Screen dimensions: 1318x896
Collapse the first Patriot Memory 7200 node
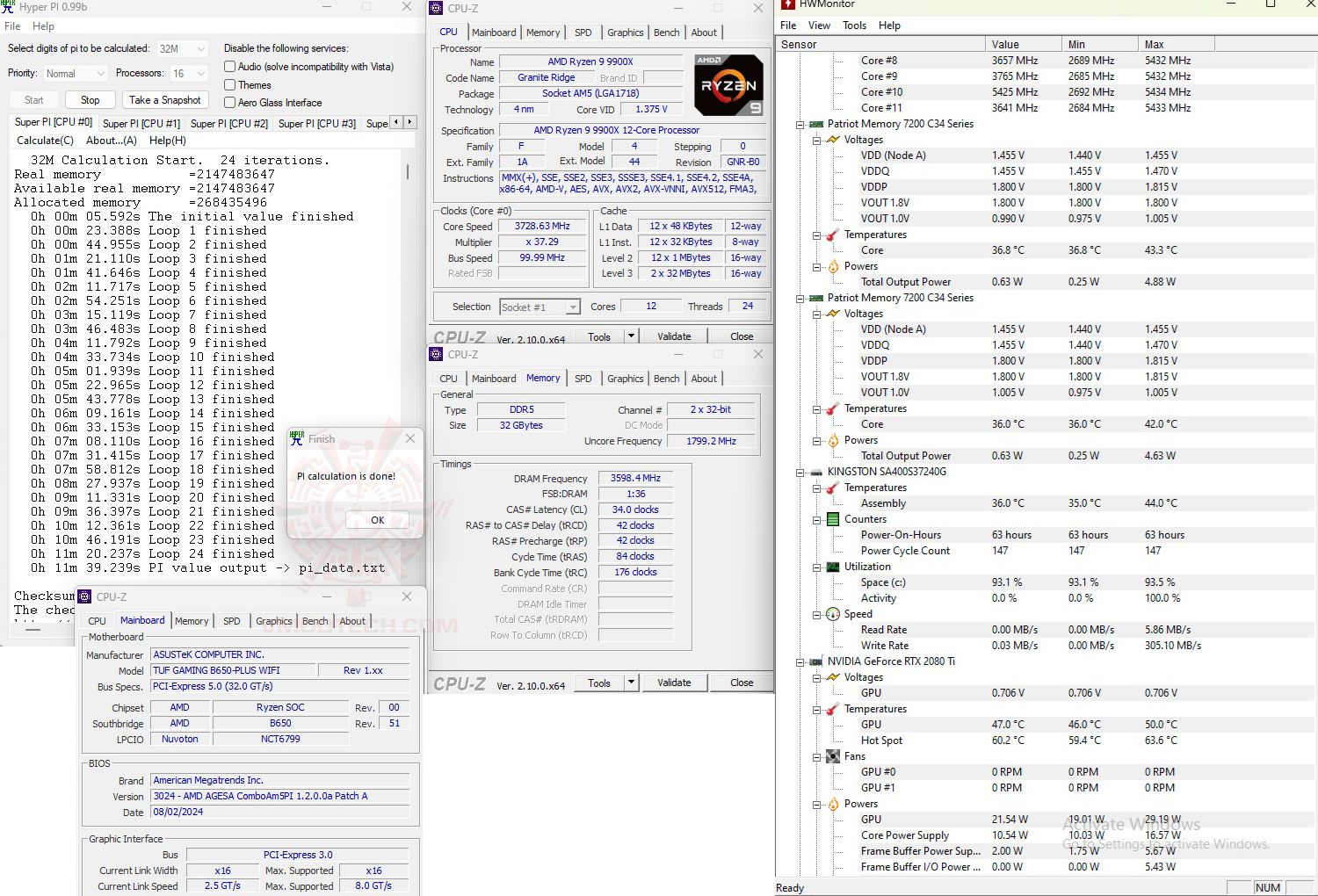click(x=800, y=125)
